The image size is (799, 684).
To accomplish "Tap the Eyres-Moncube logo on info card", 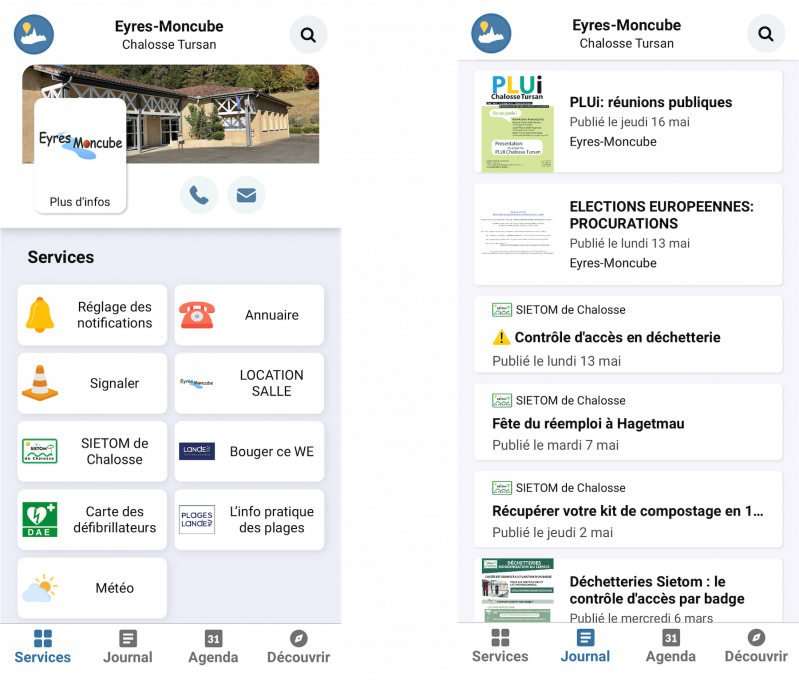I will pyautogui.click(x=81, y=144).
